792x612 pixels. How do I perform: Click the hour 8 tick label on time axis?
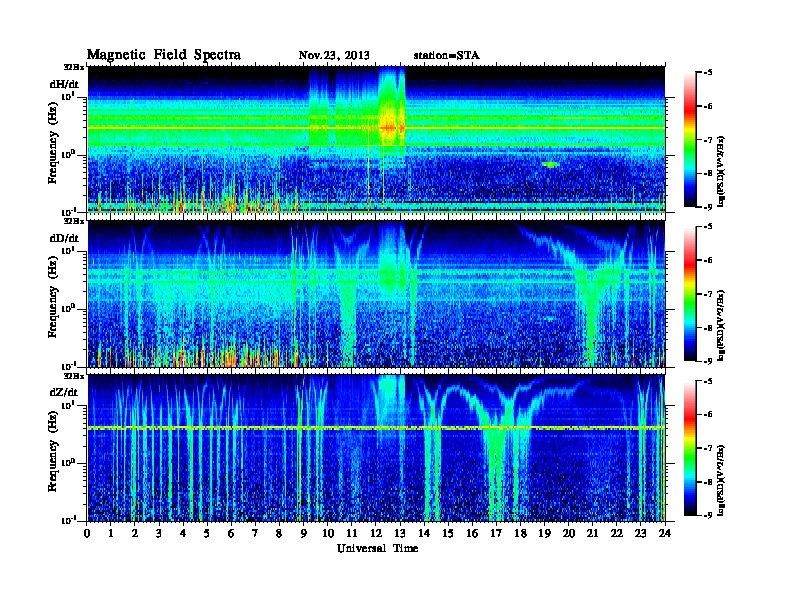pyautogui.click(x=279, y=534)
